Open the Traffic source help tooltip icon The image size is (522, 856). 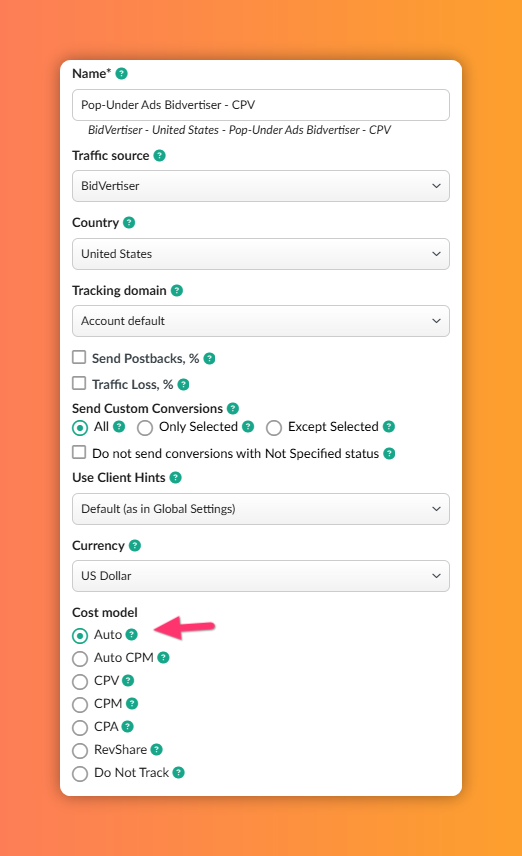coord(159,156)
